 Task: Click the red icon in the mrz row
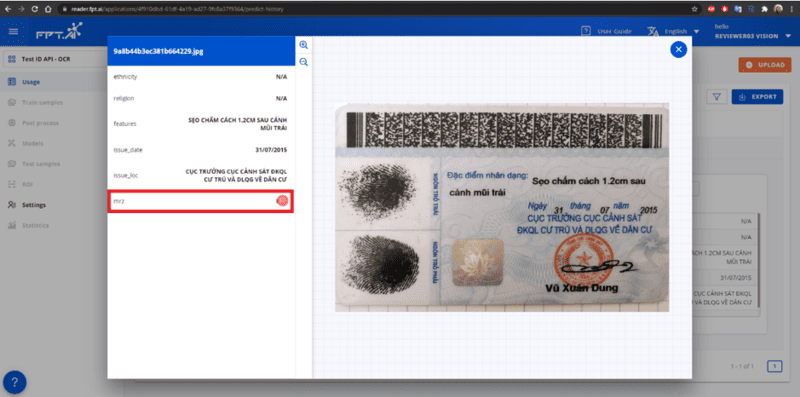[x=282, y=201]
